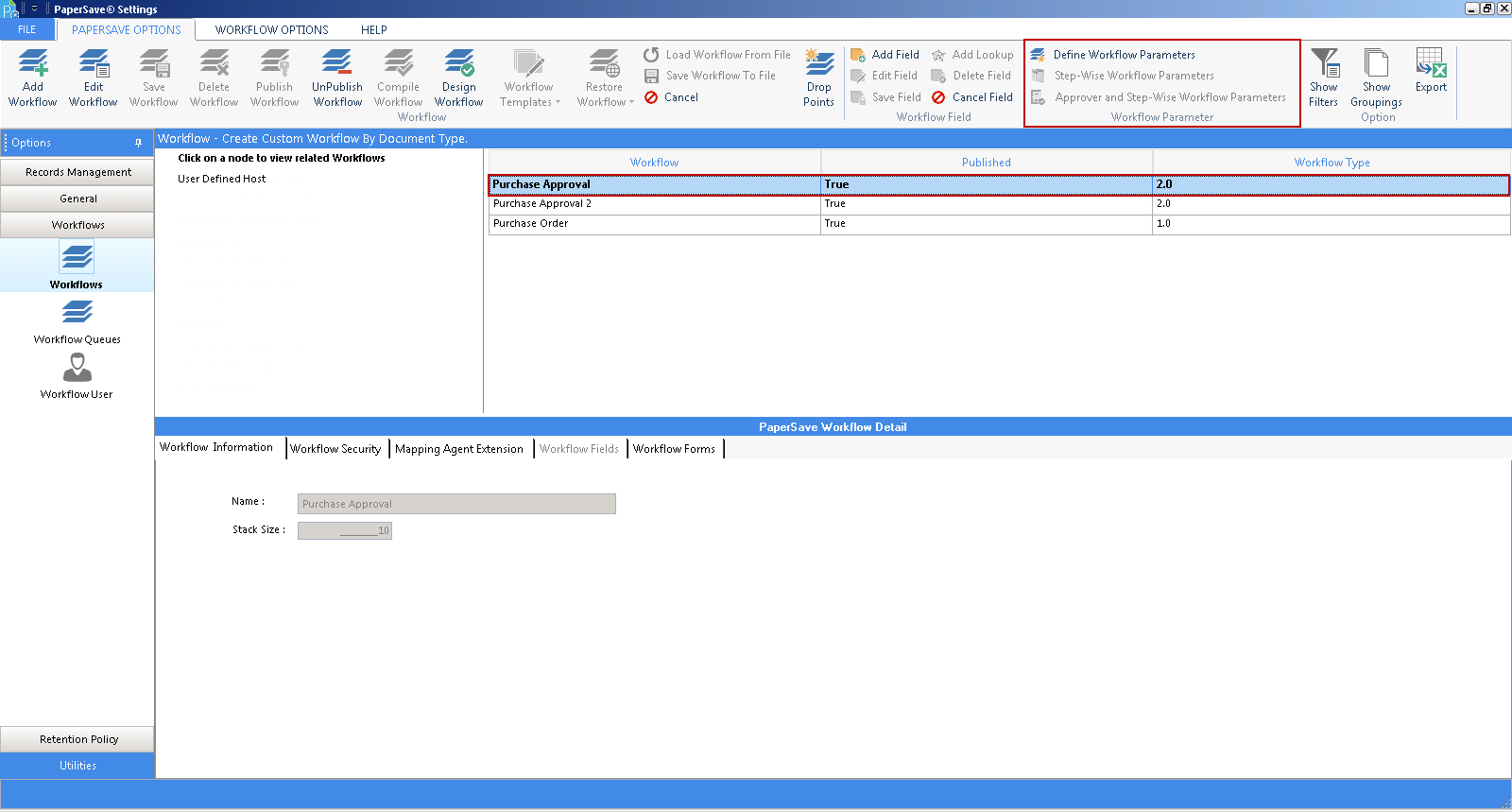1512x812 pixels.
Task: Expand the Workflows section button
Action: [x=77, y=225]
